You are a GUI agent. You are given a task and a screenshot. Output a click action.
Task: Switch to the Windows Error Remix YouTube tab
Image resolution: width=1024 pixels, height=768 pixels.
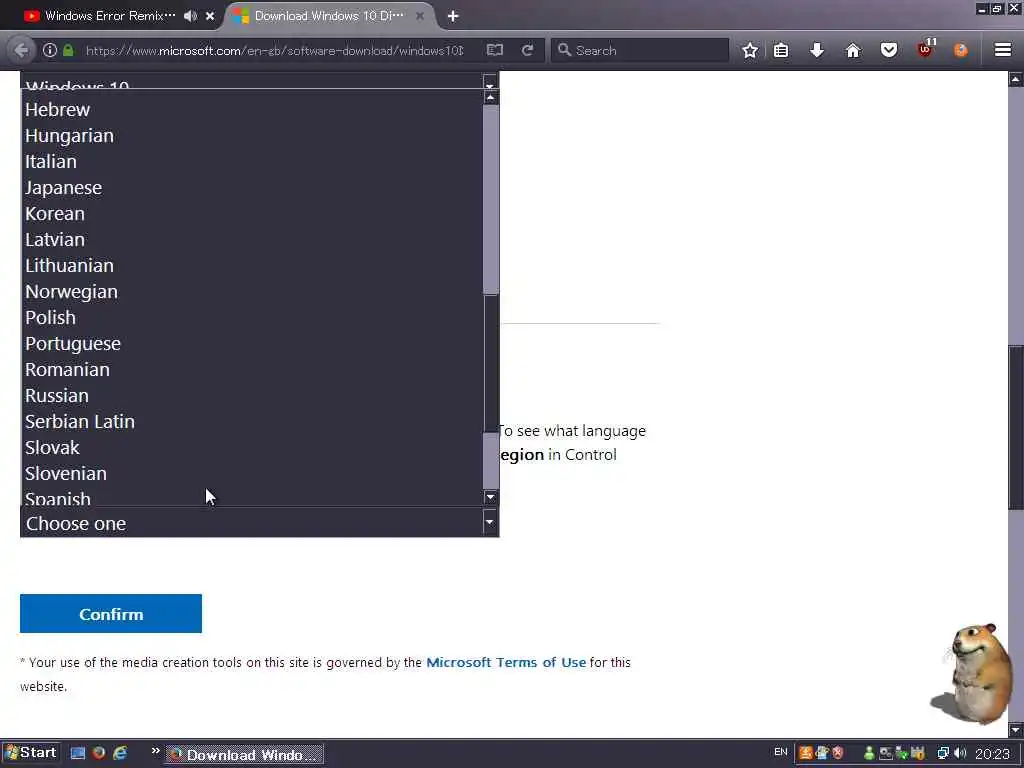tap(110, 16)
